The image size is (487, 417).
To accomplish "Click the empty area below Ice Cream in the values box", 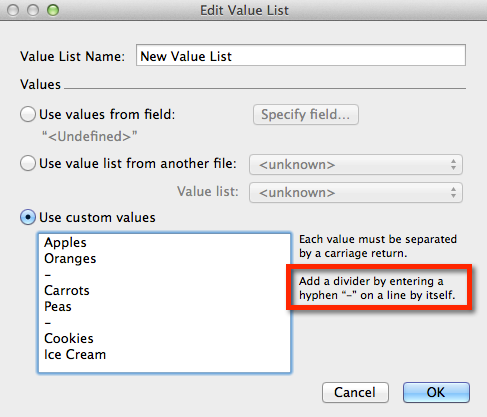I will click(164, 367).
